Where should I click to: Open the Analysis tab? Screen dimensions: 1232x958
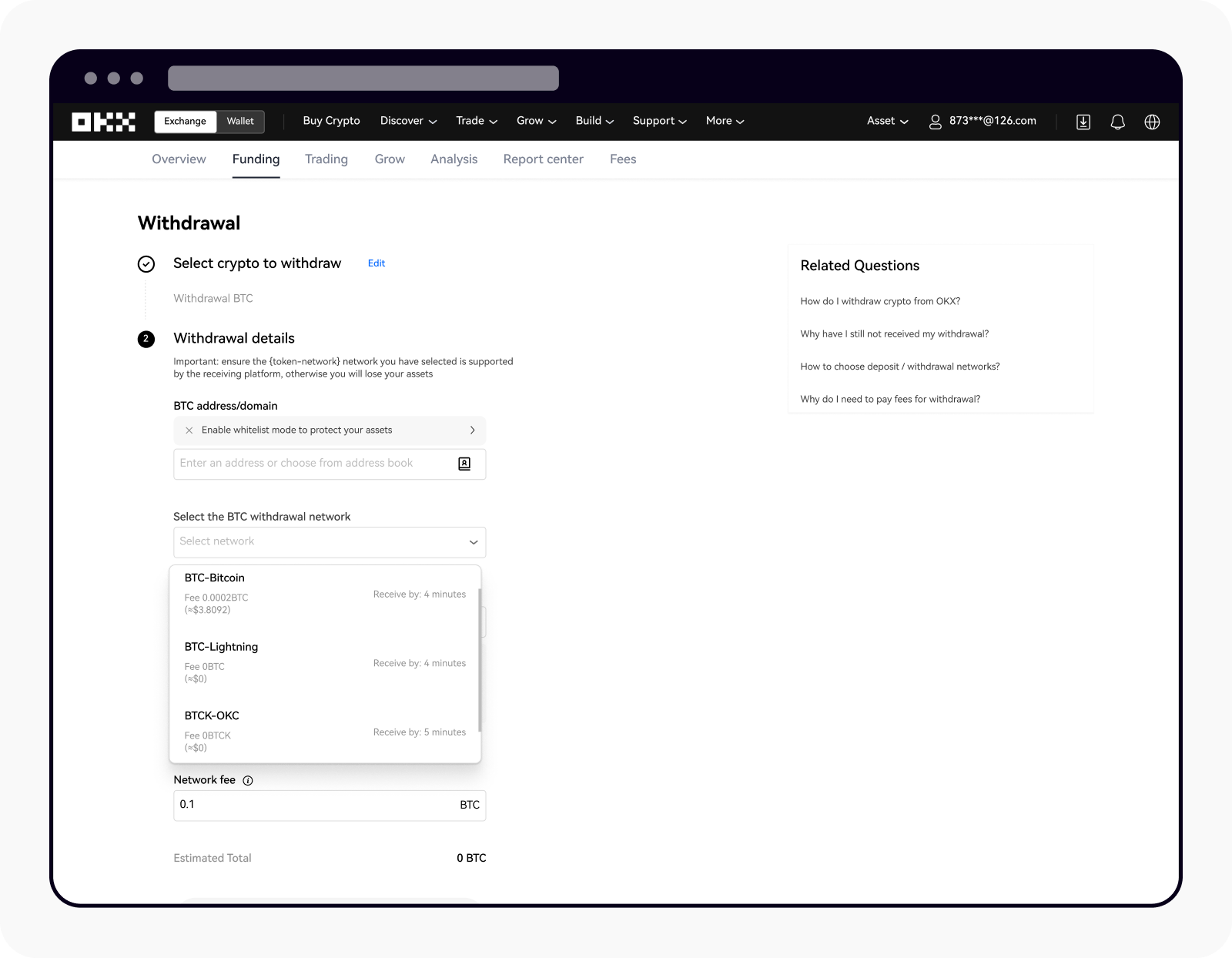[x=454, y=159]
